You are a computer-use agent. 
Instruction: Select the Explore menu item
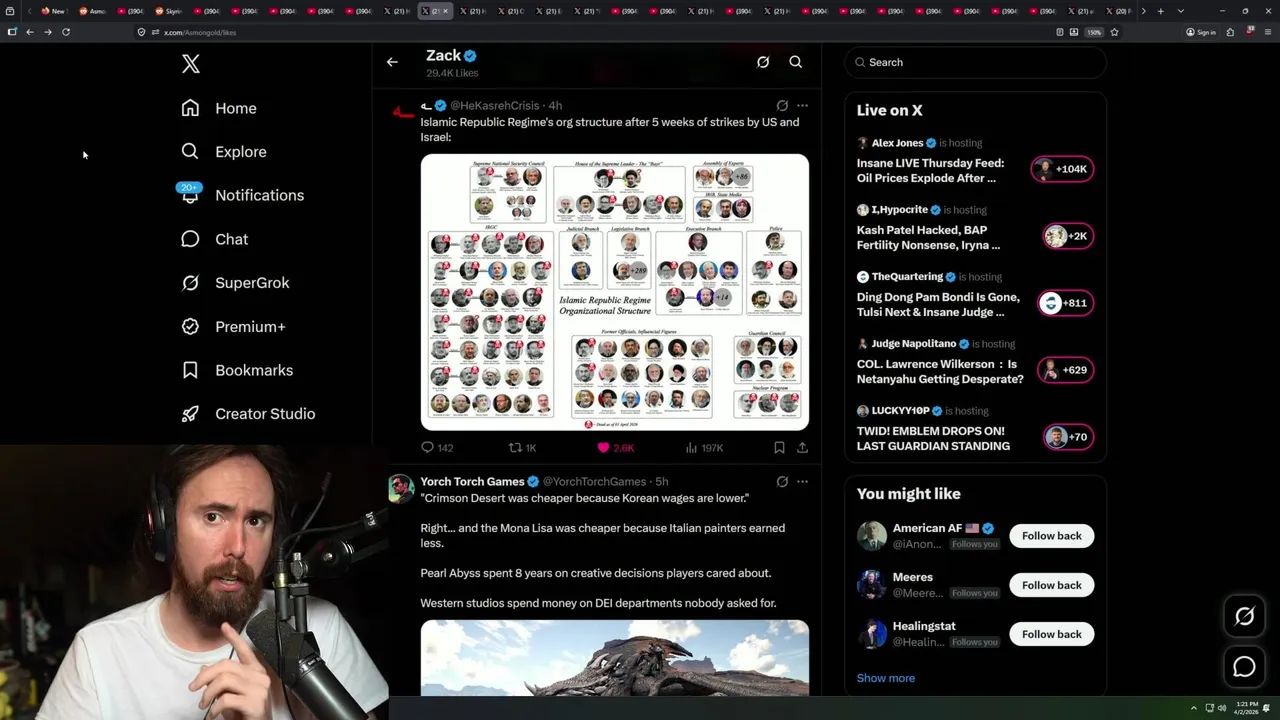[241, 152]
